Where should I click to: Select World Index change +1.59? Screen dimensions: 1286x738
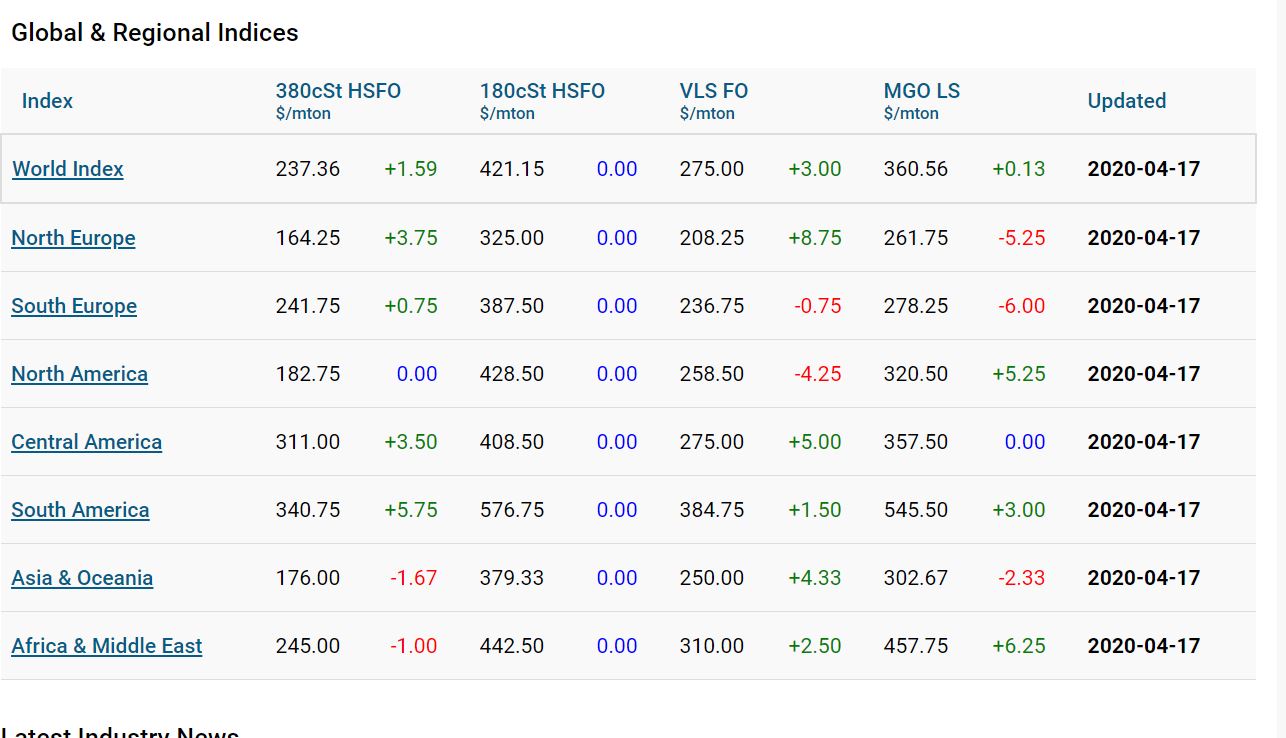click(411, 169)
